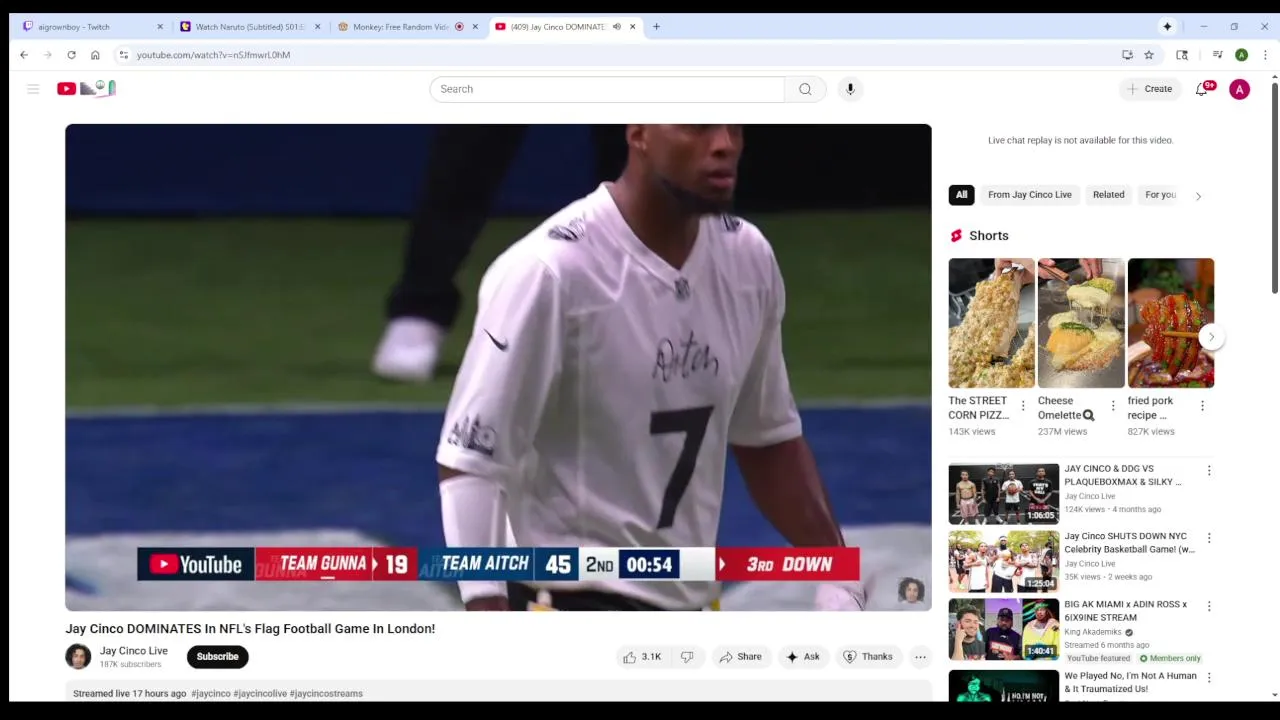Click the channel watermark in the video corner
This screenshot has width=1280, height=720.
(x=910, y=590)
